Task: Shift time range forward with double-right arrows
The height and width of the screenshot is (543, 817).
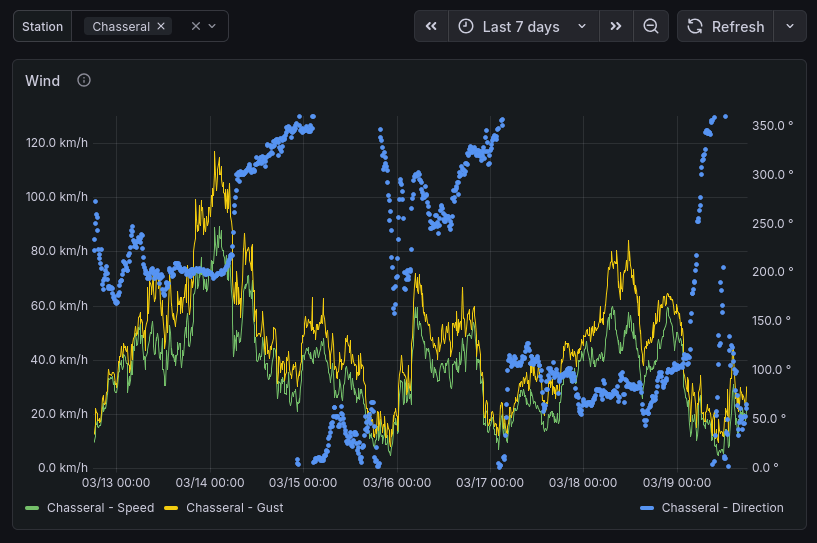Action: click(616, 27)
